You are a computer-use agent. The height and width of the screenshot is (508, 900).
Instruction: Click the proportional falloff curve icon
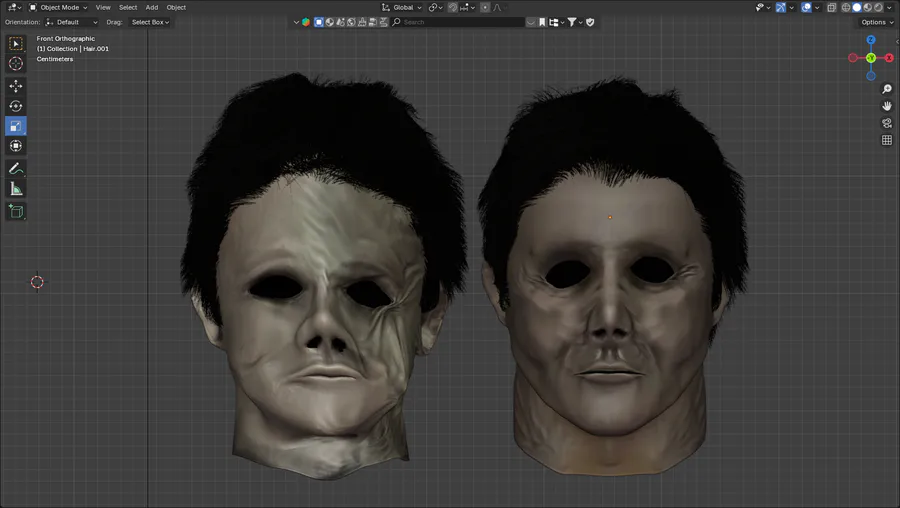(497, 7)
